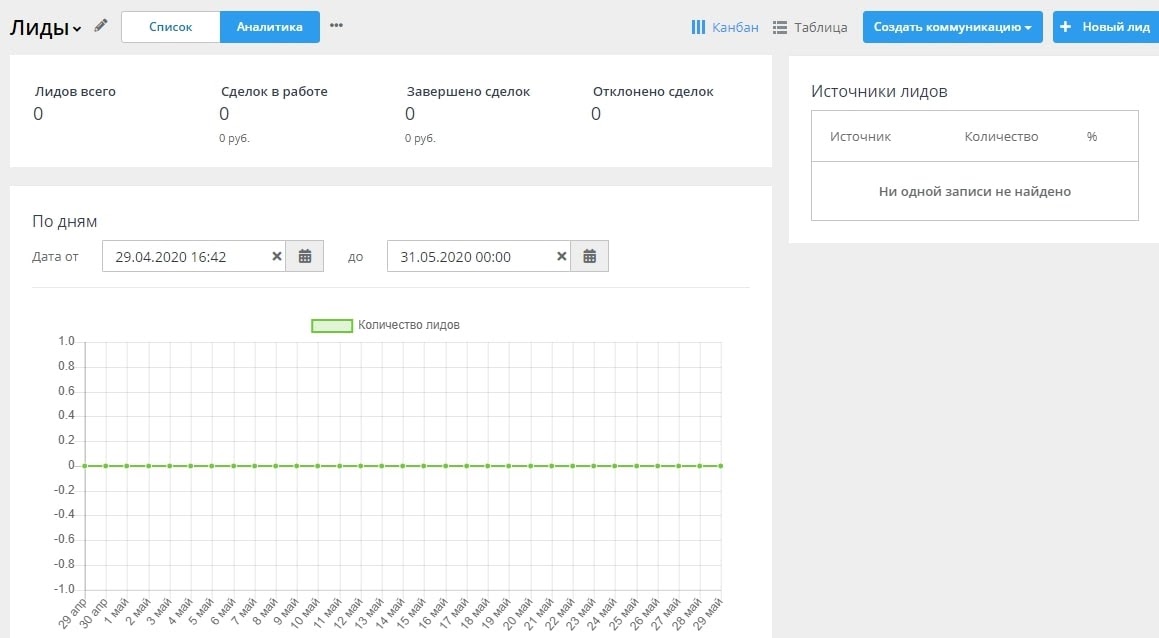Screen dimensions: 1159x638
Task: Click the plus icon on Новый лид
Action: [1065, 27]
